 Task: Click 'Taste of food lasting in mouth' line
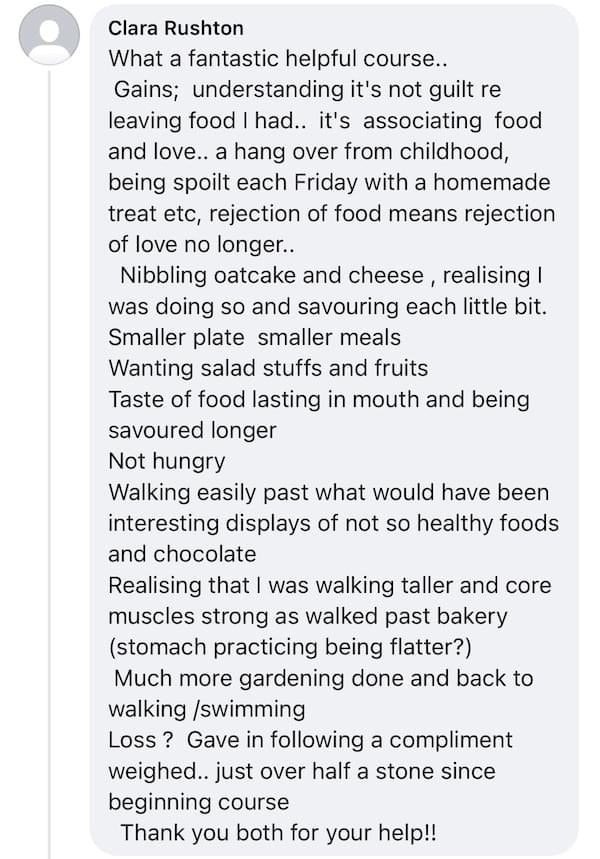click(x=318, y=399)
